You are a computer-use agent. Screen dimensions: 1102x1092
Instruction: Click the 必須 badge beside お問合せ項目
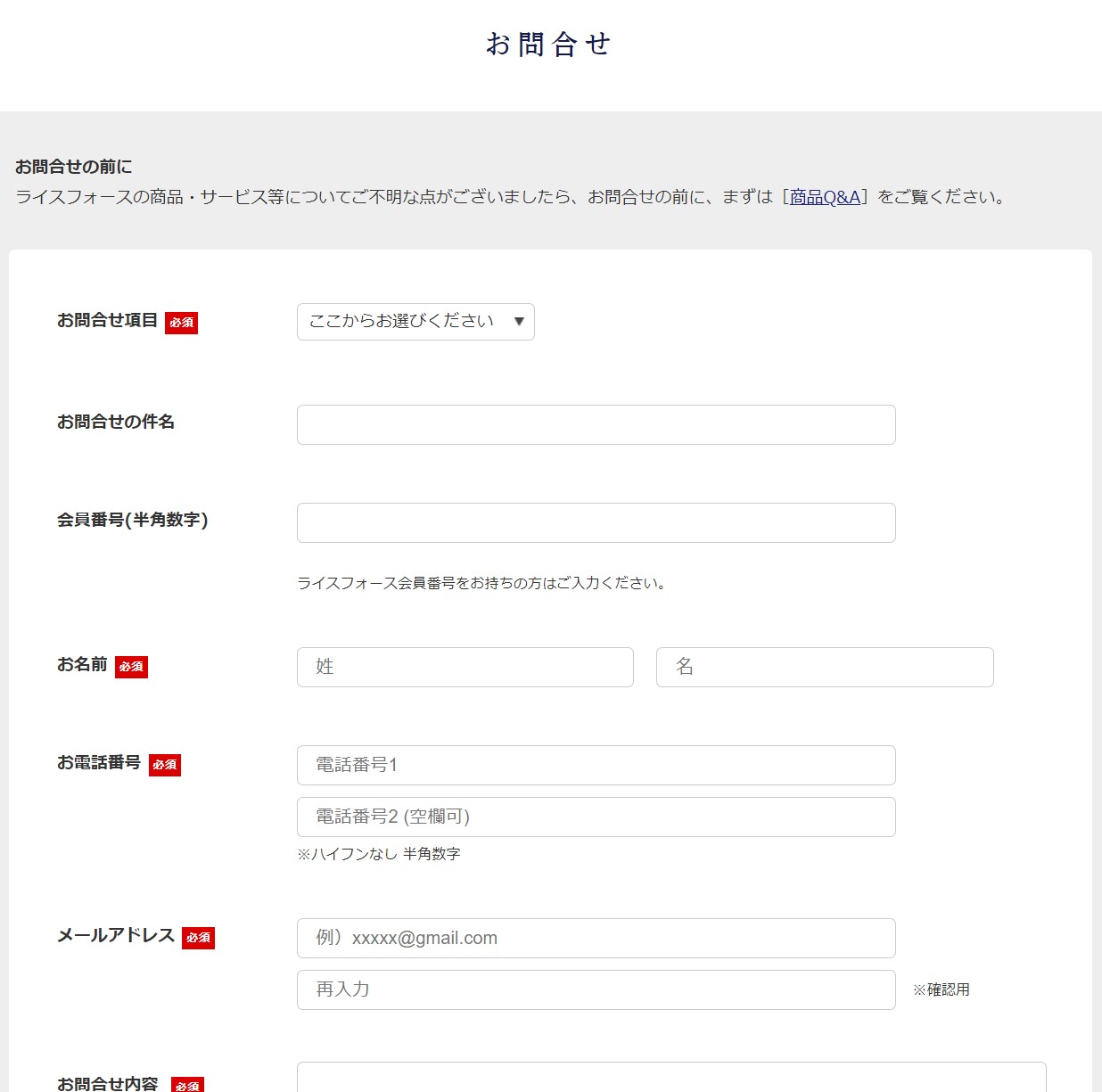(x=181, y=323)
